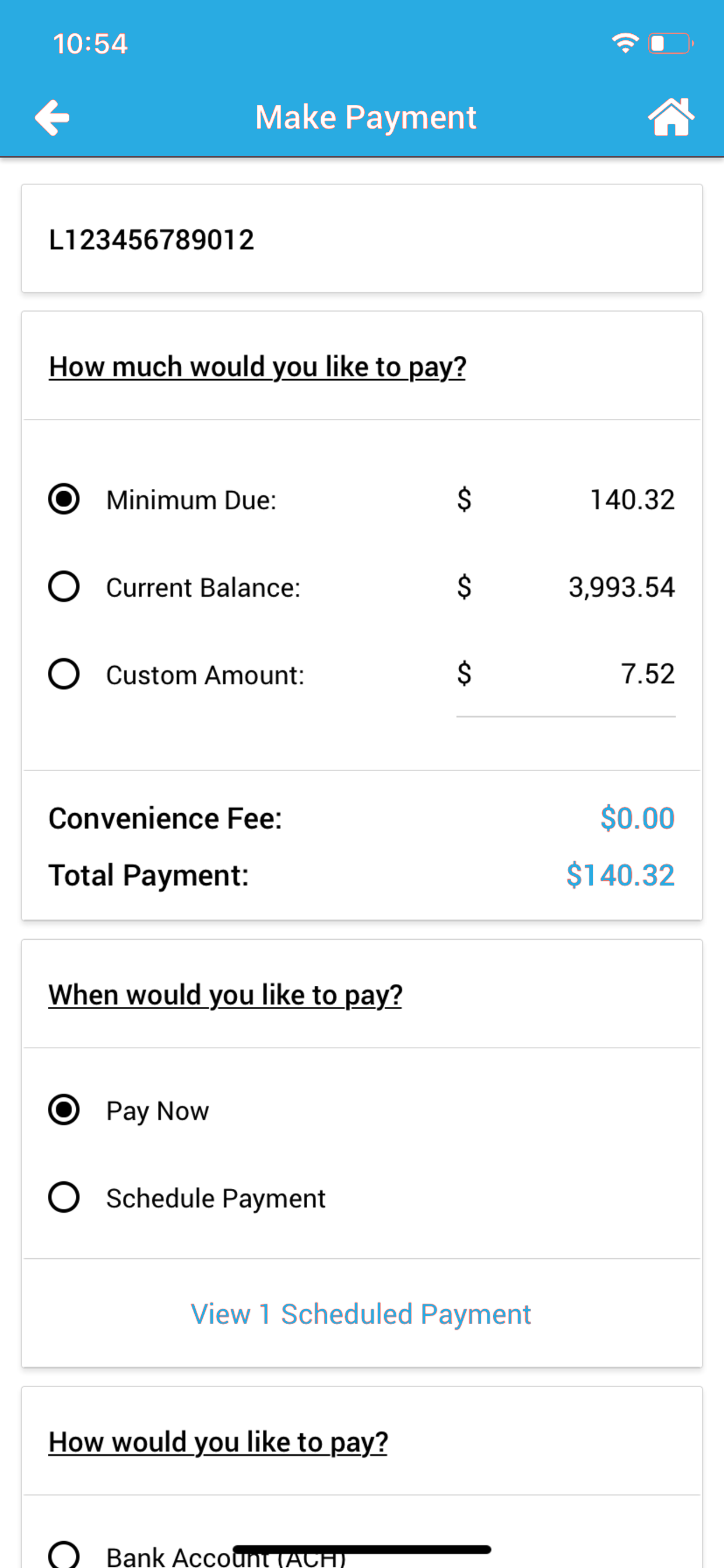This screenshot has width=724, height=1568.
Task: Tap the 10:54 clock in status bar
Action: (90, 44)
